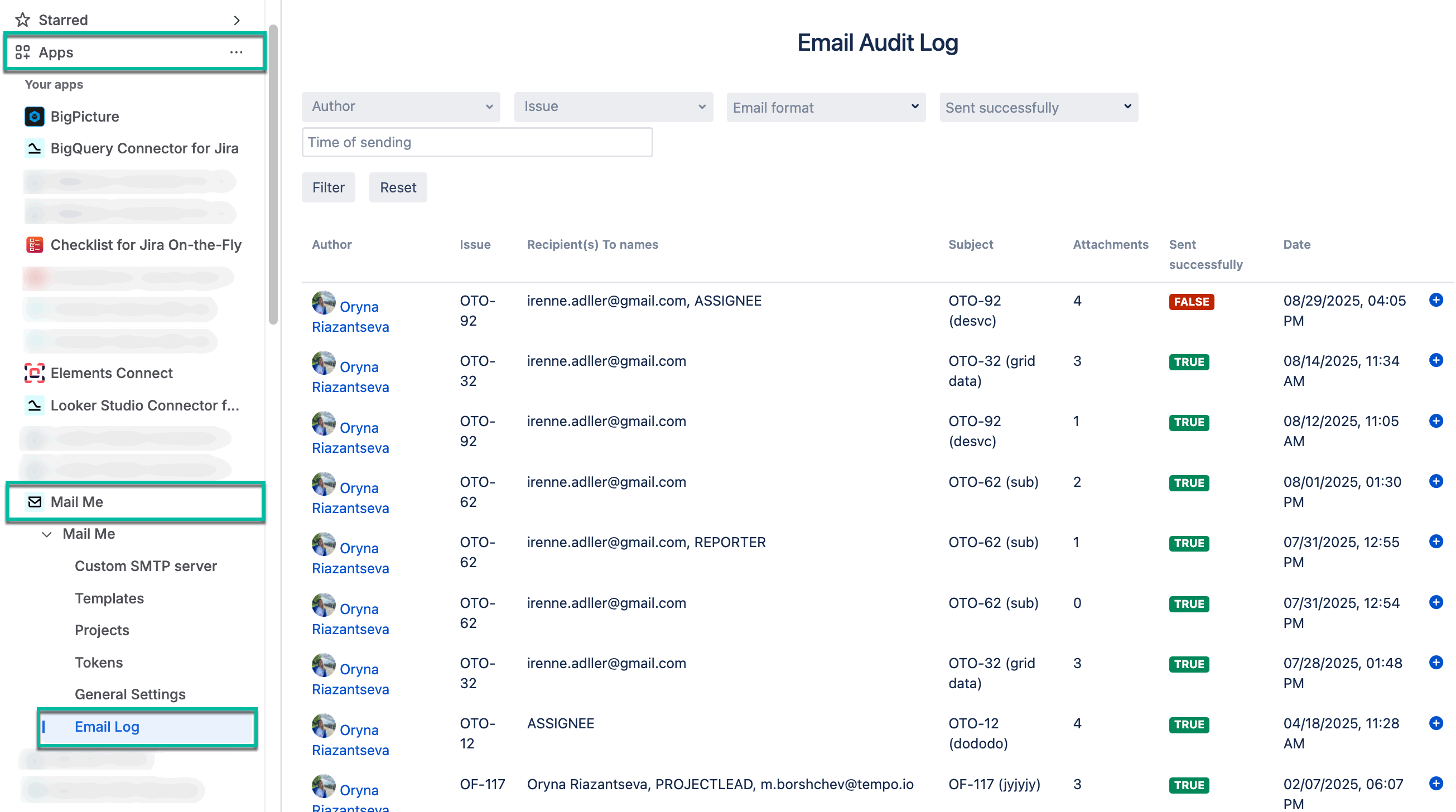Image resolution: width=1456 pixels, height=812 pixels.
Task: Open Looker Studio Connector app
Action: 35,405
